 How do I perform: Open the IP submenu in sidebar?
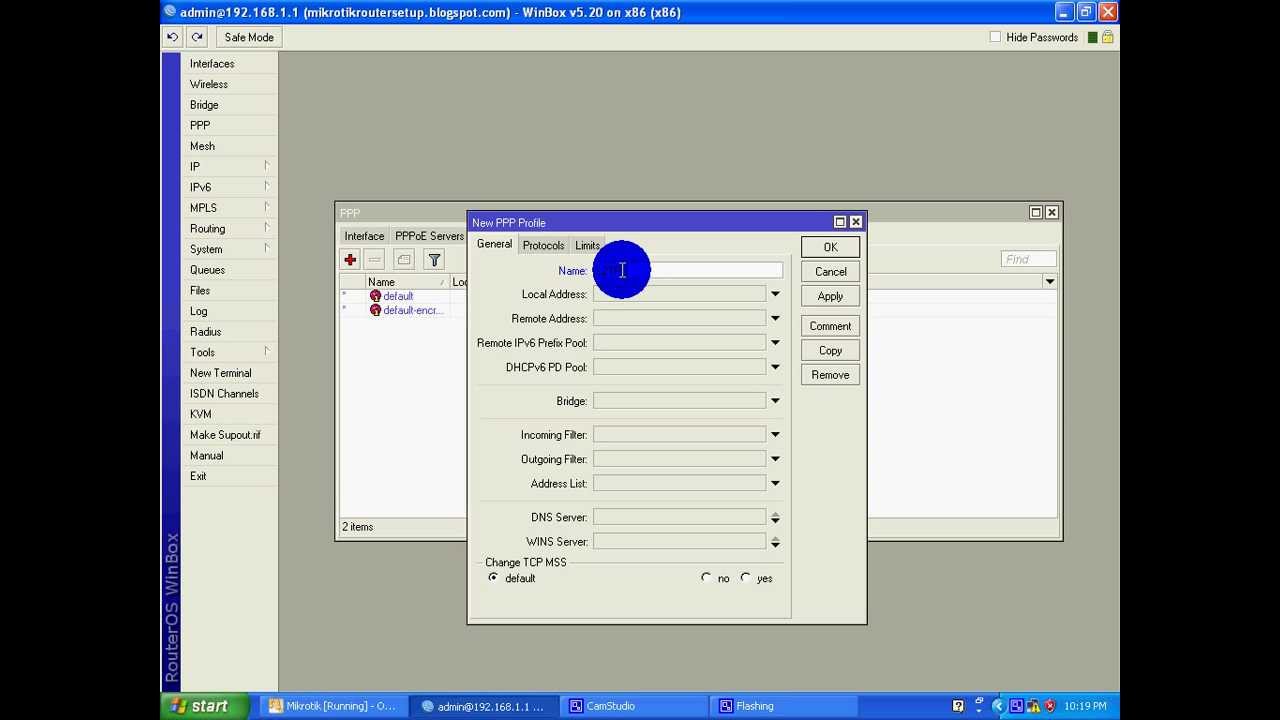(195, 167)
